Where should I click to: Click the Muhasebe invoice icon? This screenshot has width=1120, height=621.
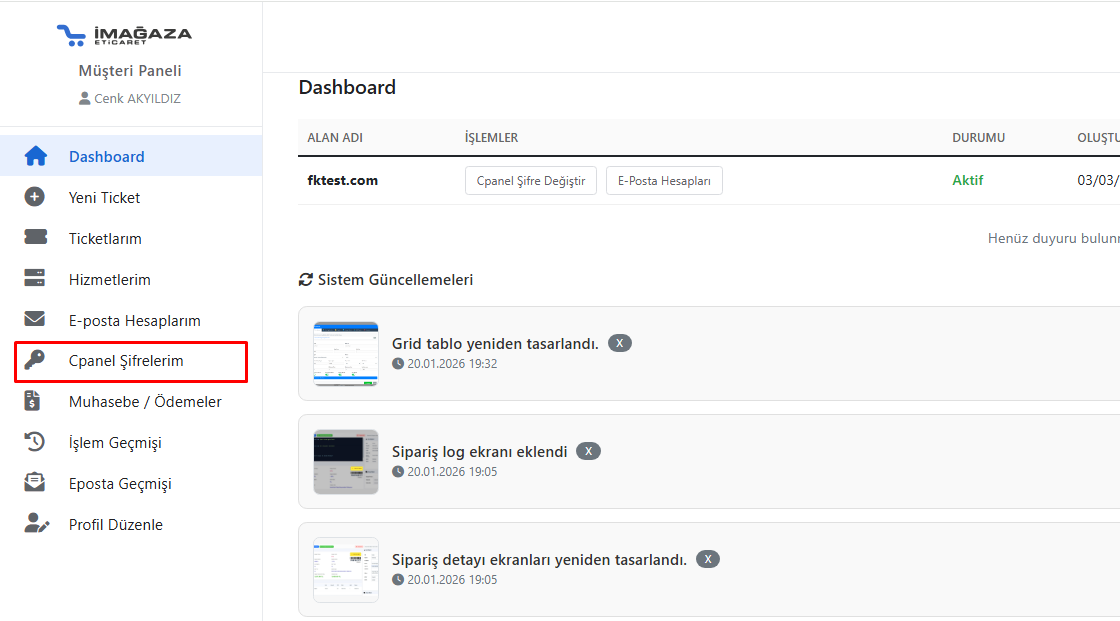point(35,402)
